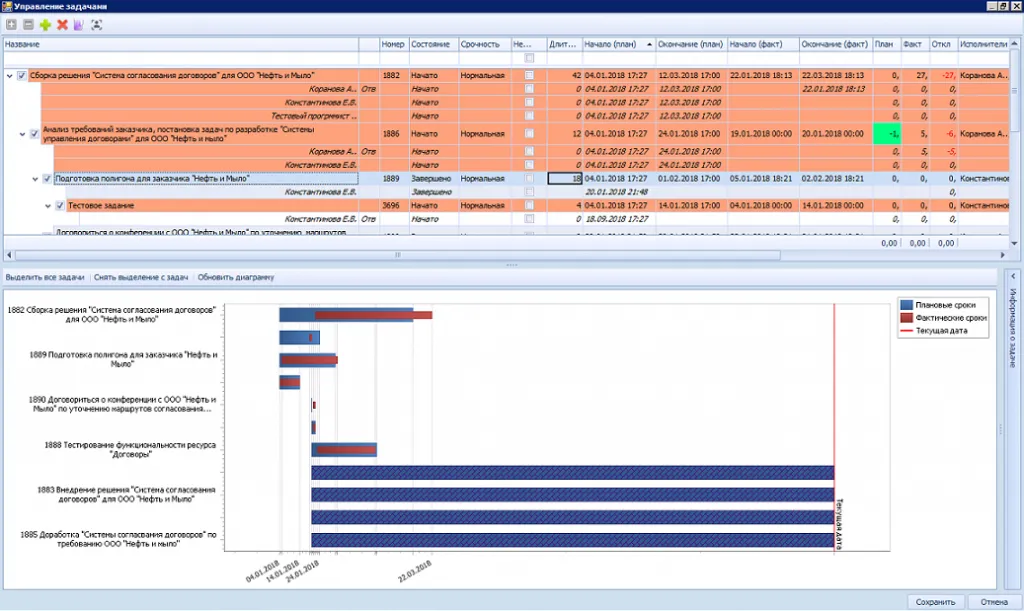
Task: Click the purple document toolbar icon
Action: [x=78, y=24]
